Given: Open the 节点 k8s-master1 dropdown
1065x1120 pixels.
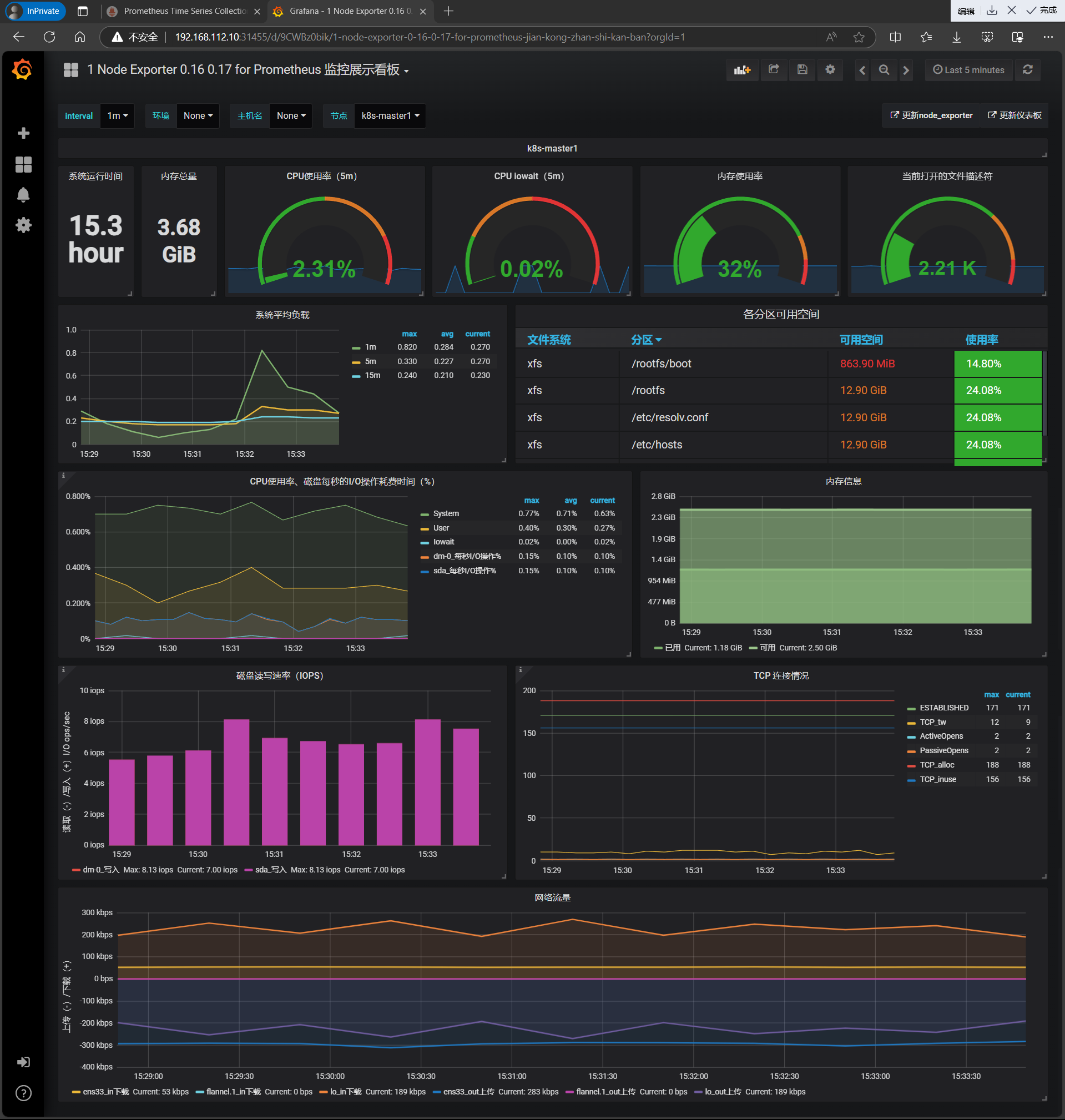Looking at the screenshot, I should [x=390, y=116].
